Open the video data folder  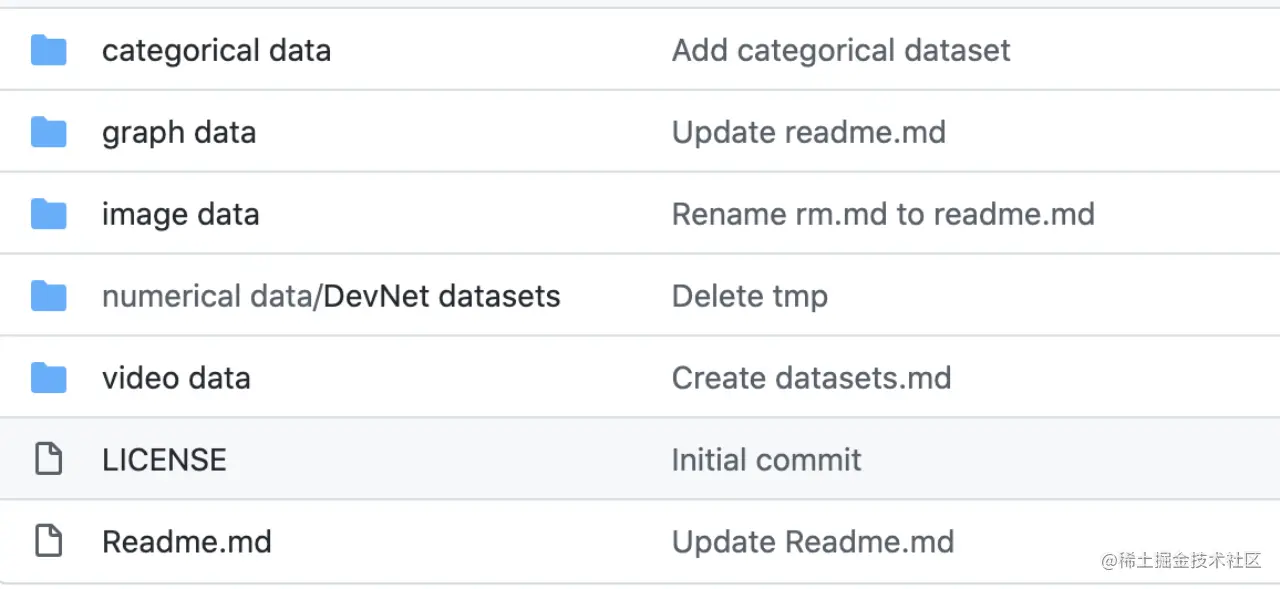pos(176,378)
